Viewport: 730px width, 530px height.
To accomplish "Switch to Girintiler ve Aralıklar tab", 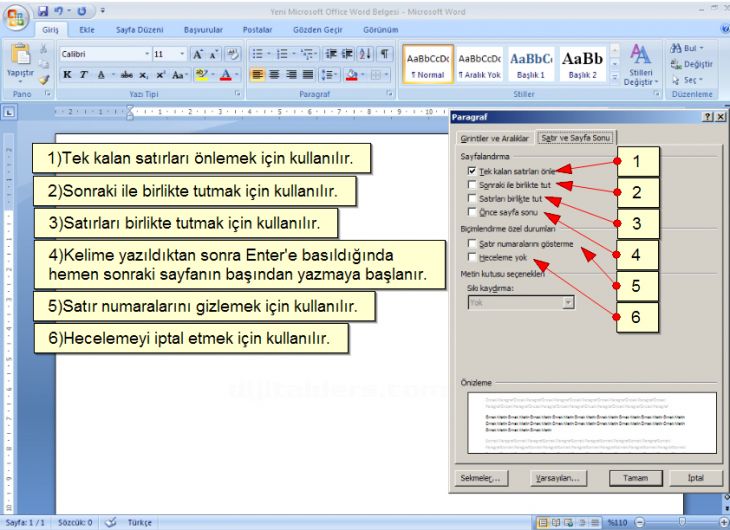I will pyautogui.click(x=494, y=138).
